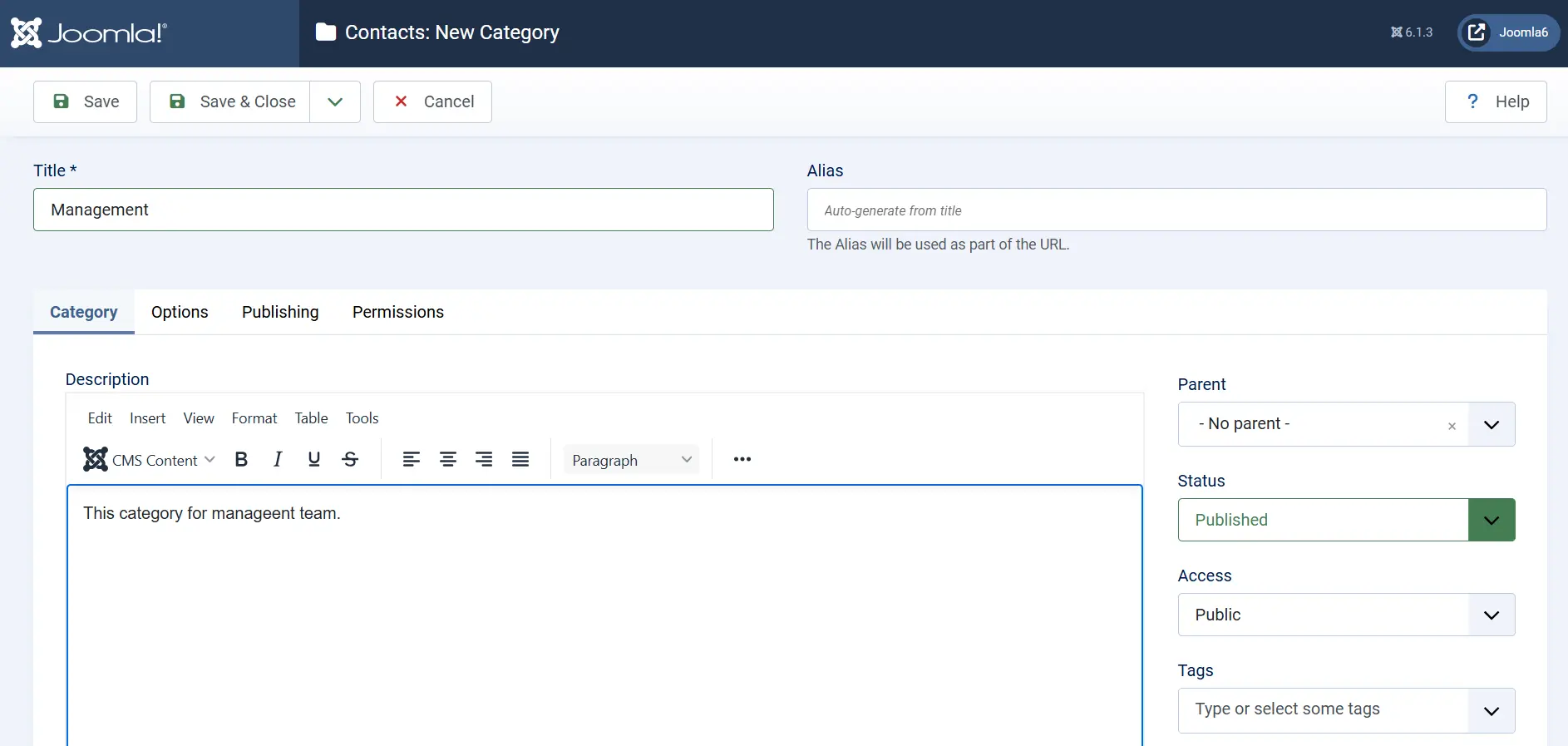
Task: Click inside the Description editor text area
Action: [x=604, y=615]
